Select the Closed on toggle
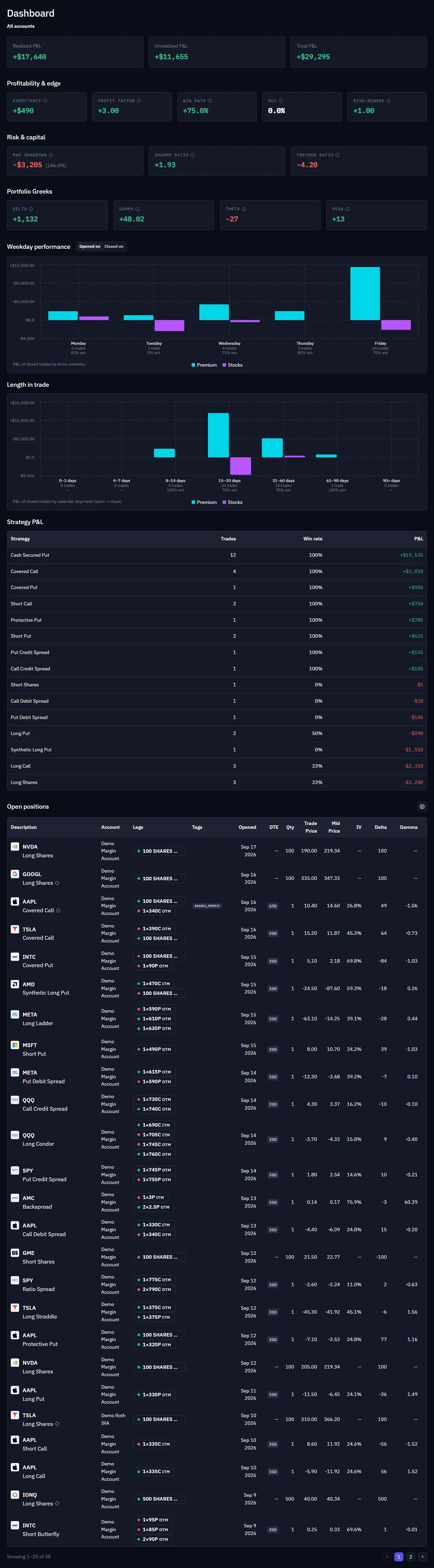The height and width of the screenshot is (1568, 434). click(114, 246)
